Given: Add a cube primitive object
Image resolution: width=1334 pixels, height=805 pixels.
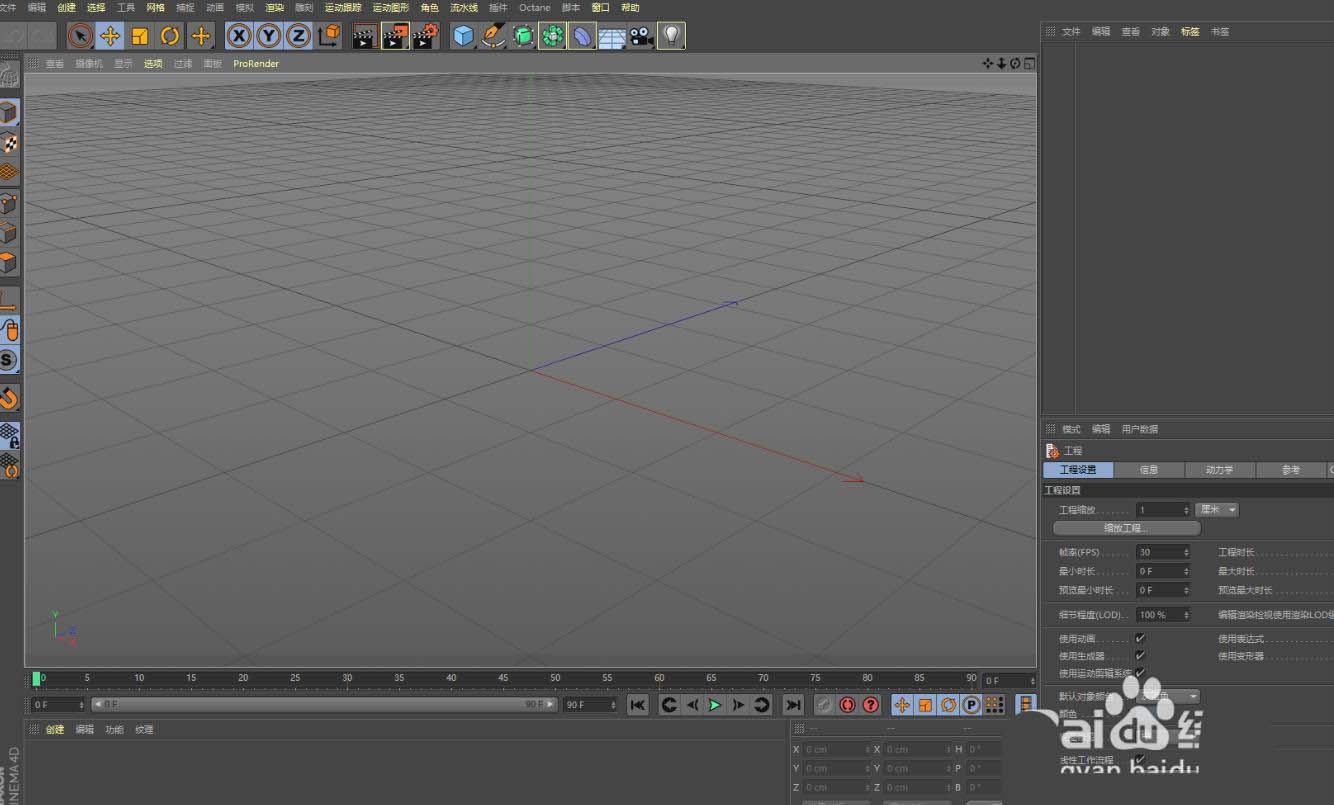Looking at the screenshot, I should click(x=463, y=37).
